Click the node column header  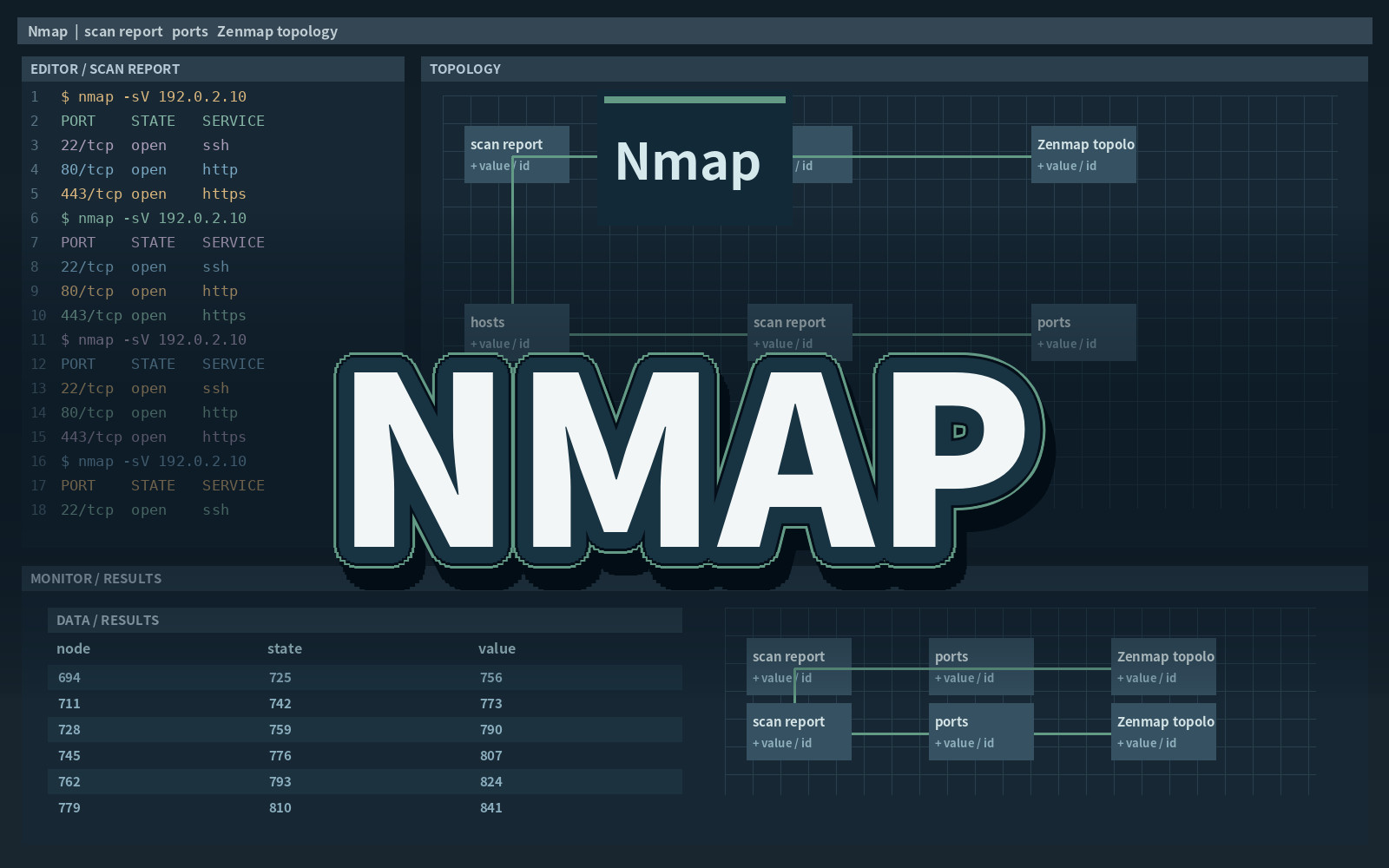point(74,648)
